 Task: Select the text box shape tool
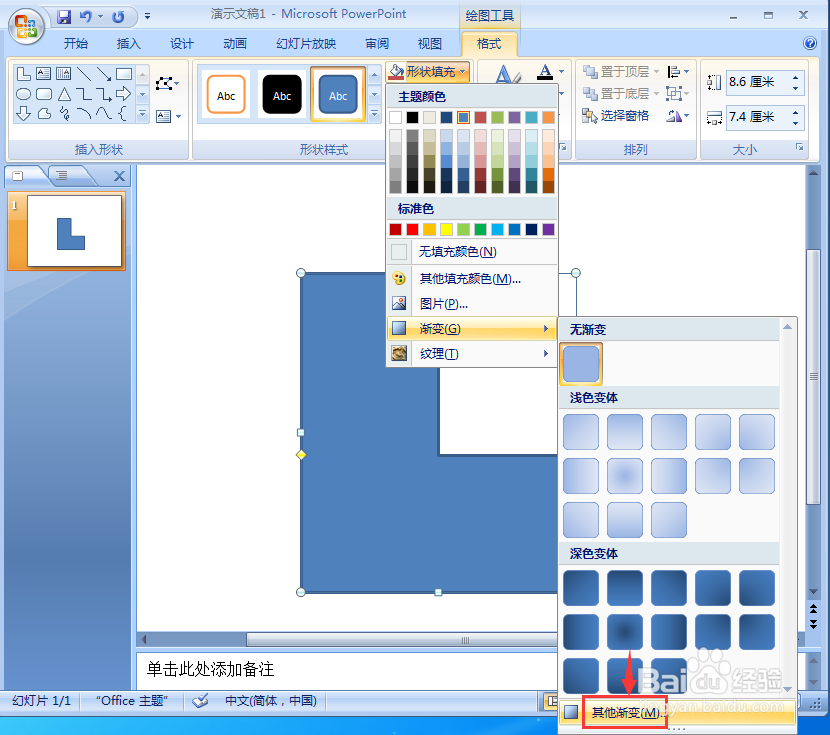pyautogui.click(x=43, y=74)
